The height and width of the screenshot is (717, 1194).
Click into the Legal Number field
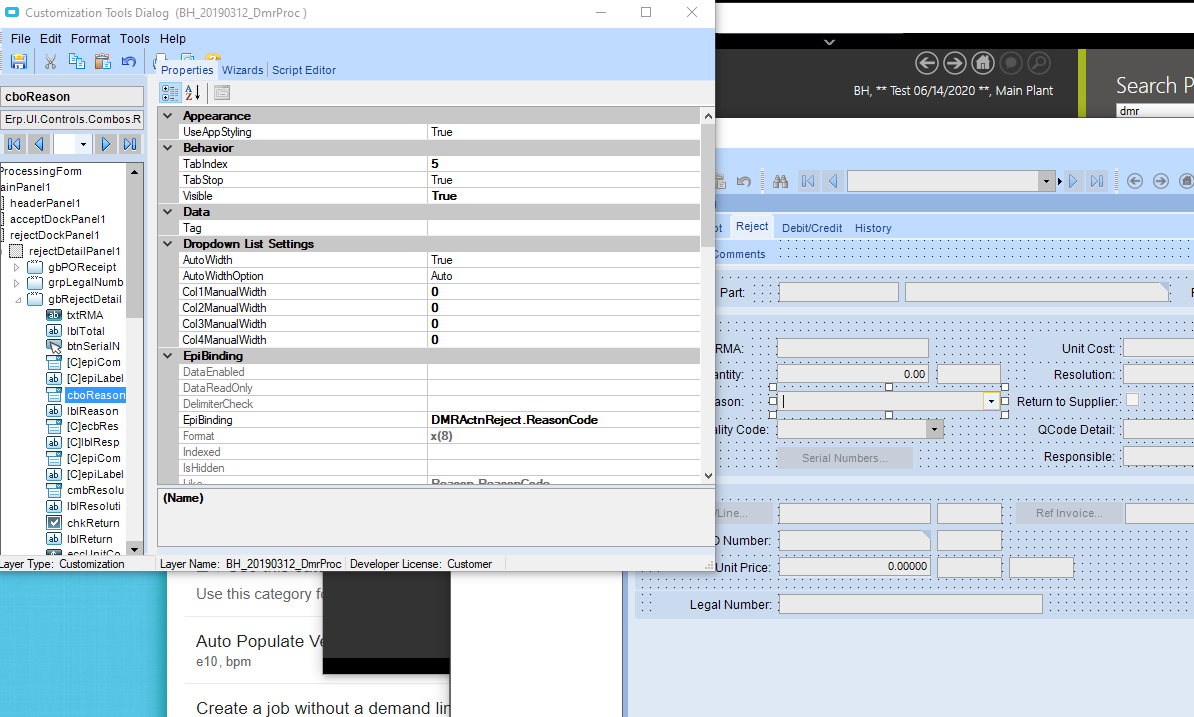910,604
